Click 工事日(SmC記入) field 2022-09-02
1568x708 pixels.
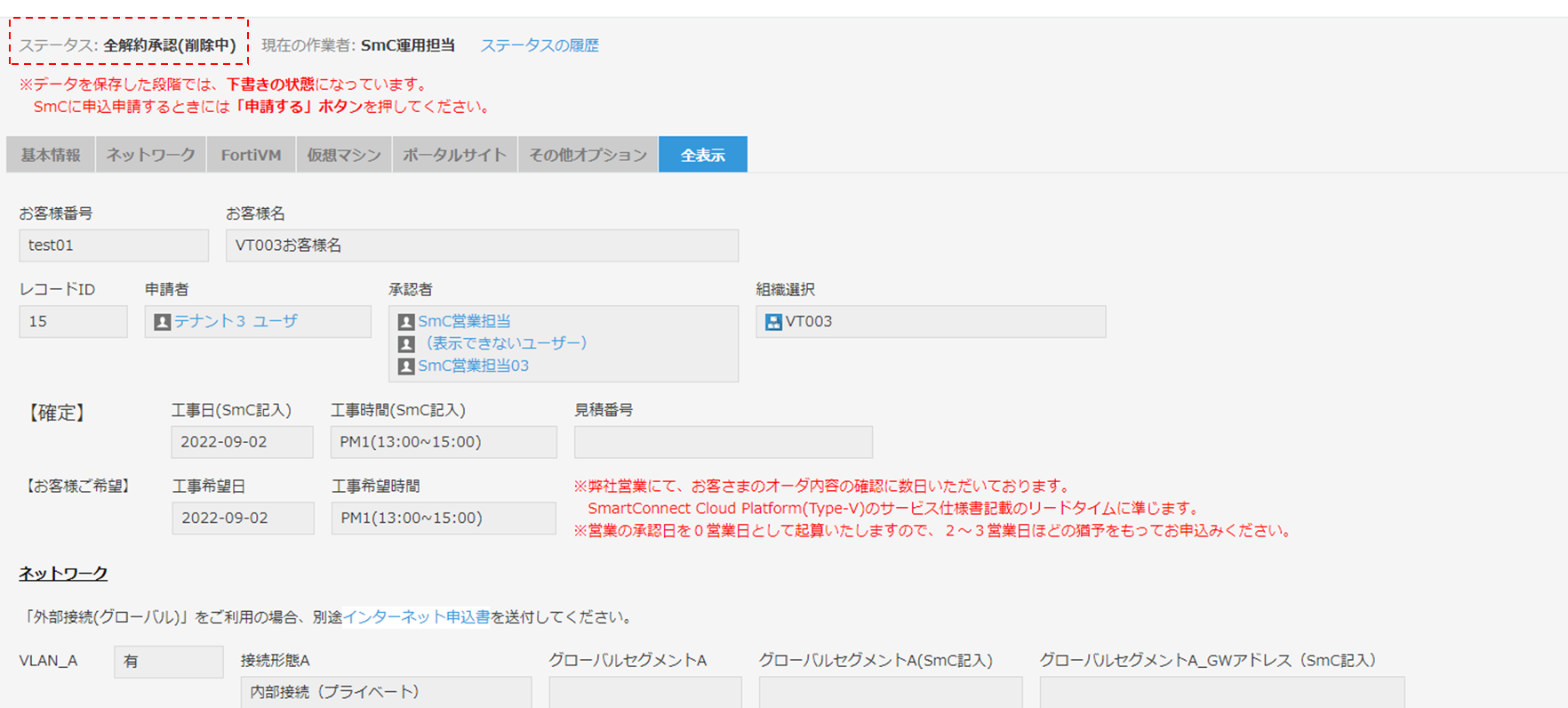(242, 442)
